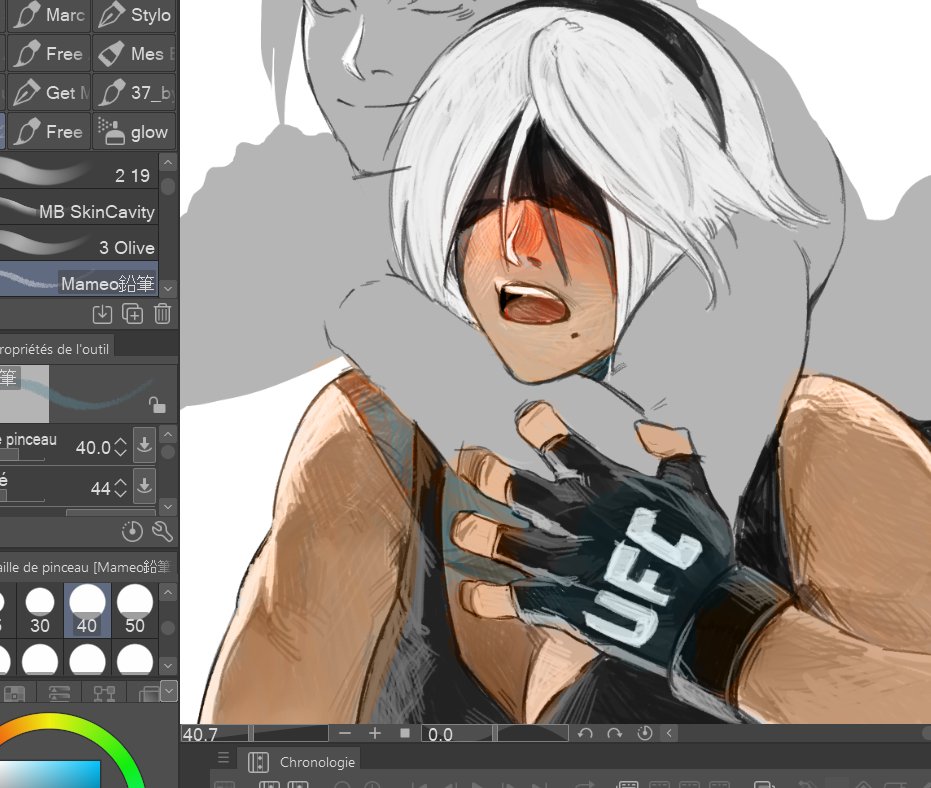Zoom out with the minus button
This screenshot has height=788, width=931.
(x=345, y=733)
